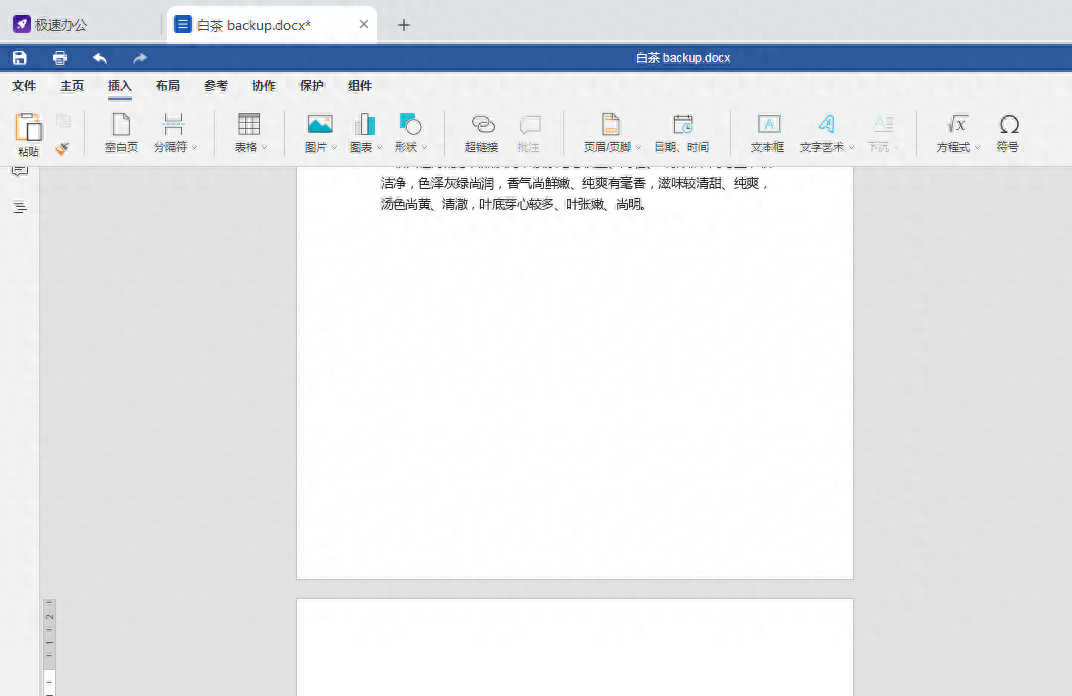This screenshot has width=1072, height=696.
Task: Expand the 分隔符 dropdown arrow
Action: pyautogui.click(x=195, y=148)
